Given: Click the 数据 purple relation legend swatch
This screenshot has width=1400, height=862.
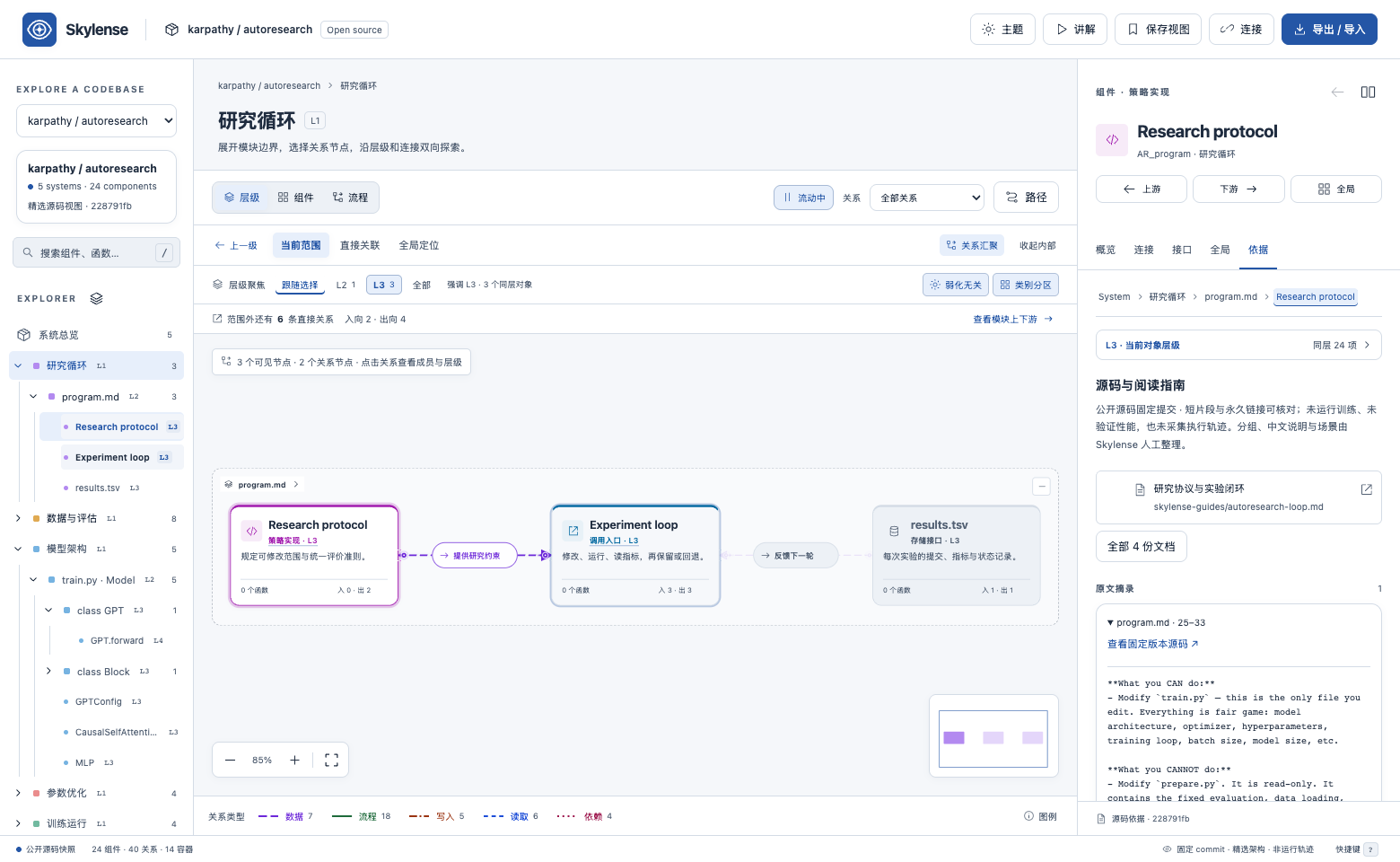Looking at the screenshot, I should click(x=268, y=816).
